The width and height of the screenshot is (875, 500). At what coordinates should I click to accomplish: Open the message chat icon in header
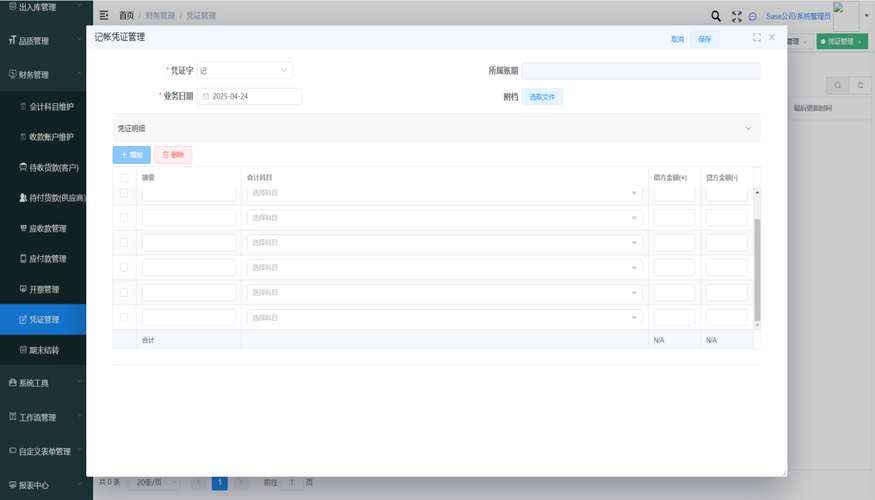click(752, 17)
